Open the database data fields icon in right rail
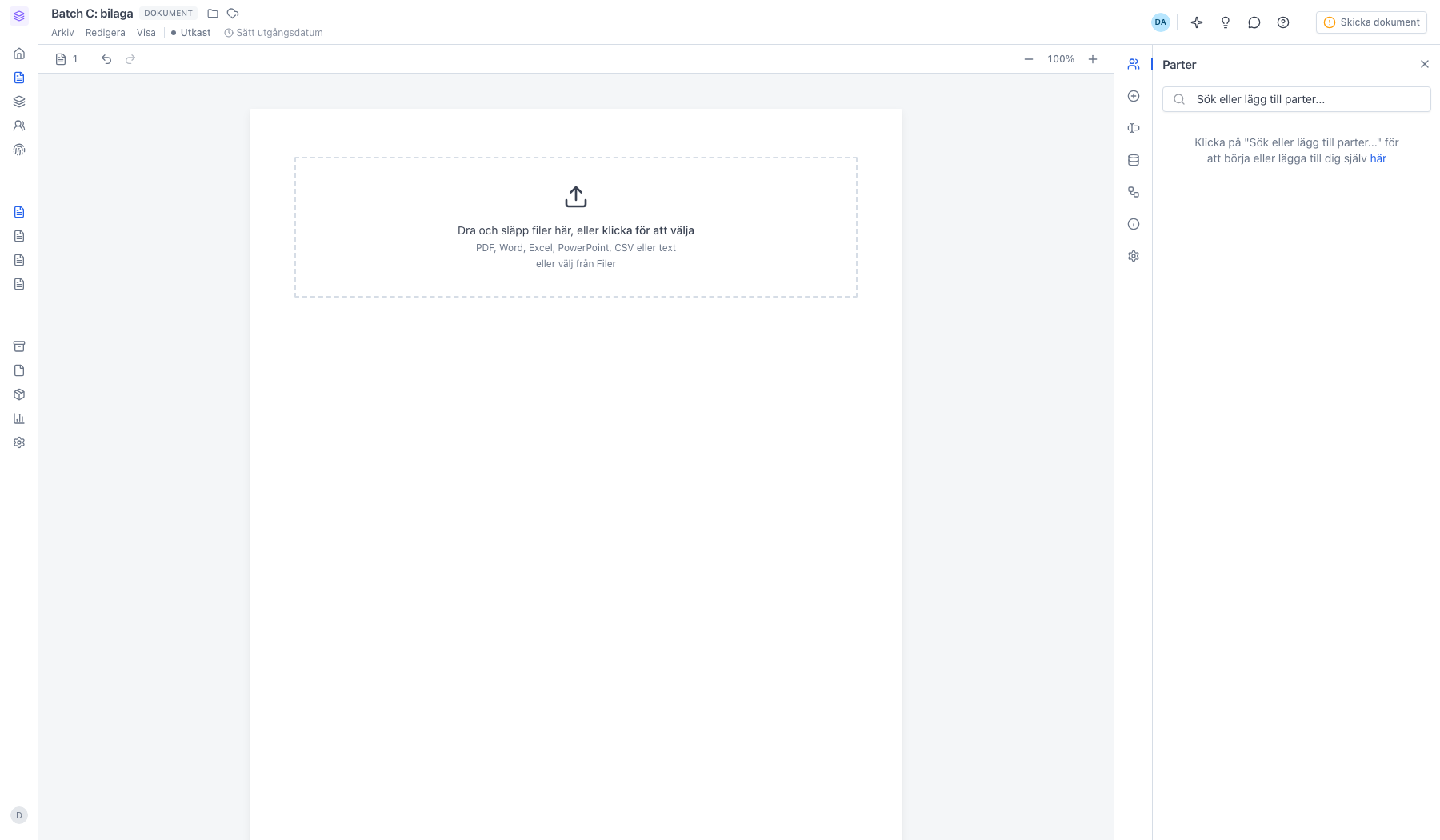Image resolution: width=1440 pixels, height=840 pixels. 1134,160
